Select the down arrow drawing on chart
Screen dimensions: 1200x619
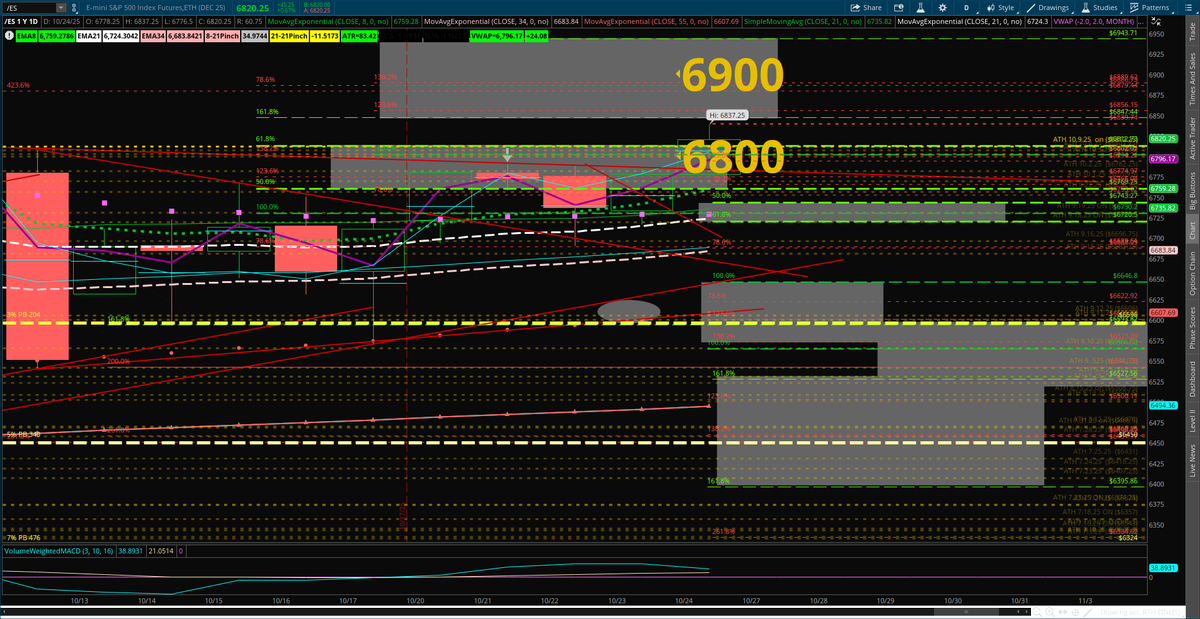coord(508,155)
